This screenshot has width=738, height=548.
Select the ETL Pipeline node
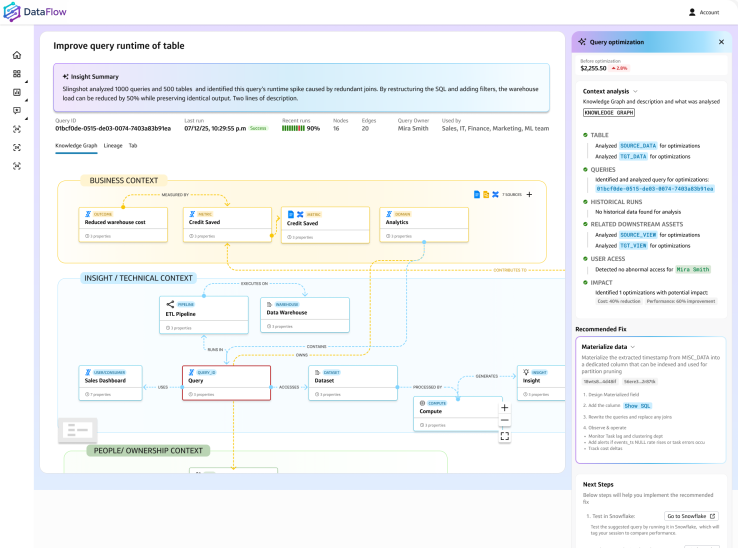(x=204, y=315)
